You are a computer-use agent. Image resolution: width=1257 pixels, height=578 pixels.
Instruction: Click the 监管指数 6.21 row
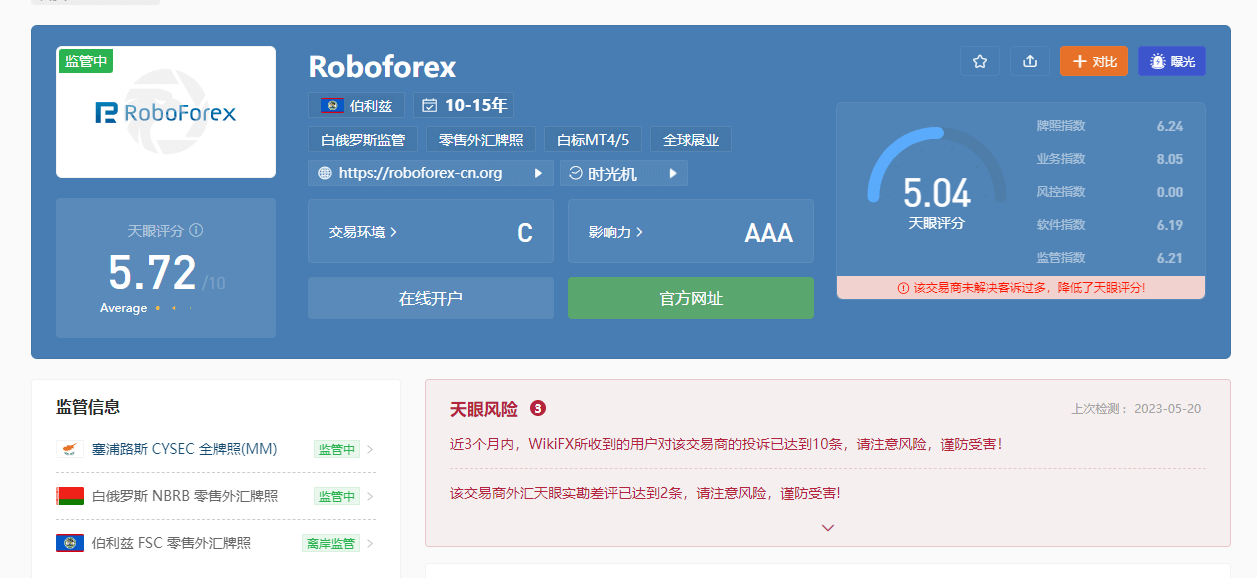tap(1110, 258)
